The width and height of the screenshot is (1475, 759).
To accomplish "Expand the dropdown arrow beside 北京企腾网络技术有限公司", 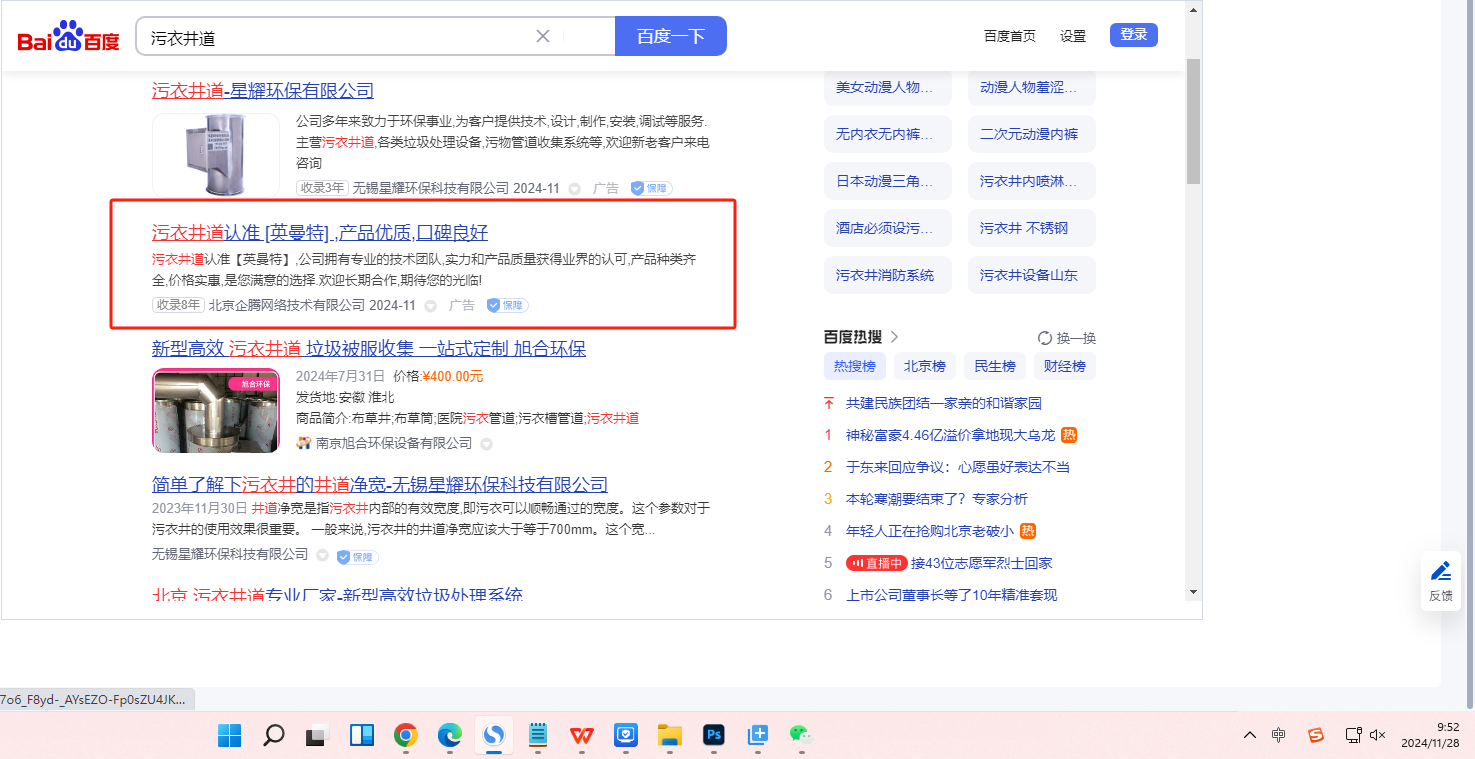I will tap(431, 306).
